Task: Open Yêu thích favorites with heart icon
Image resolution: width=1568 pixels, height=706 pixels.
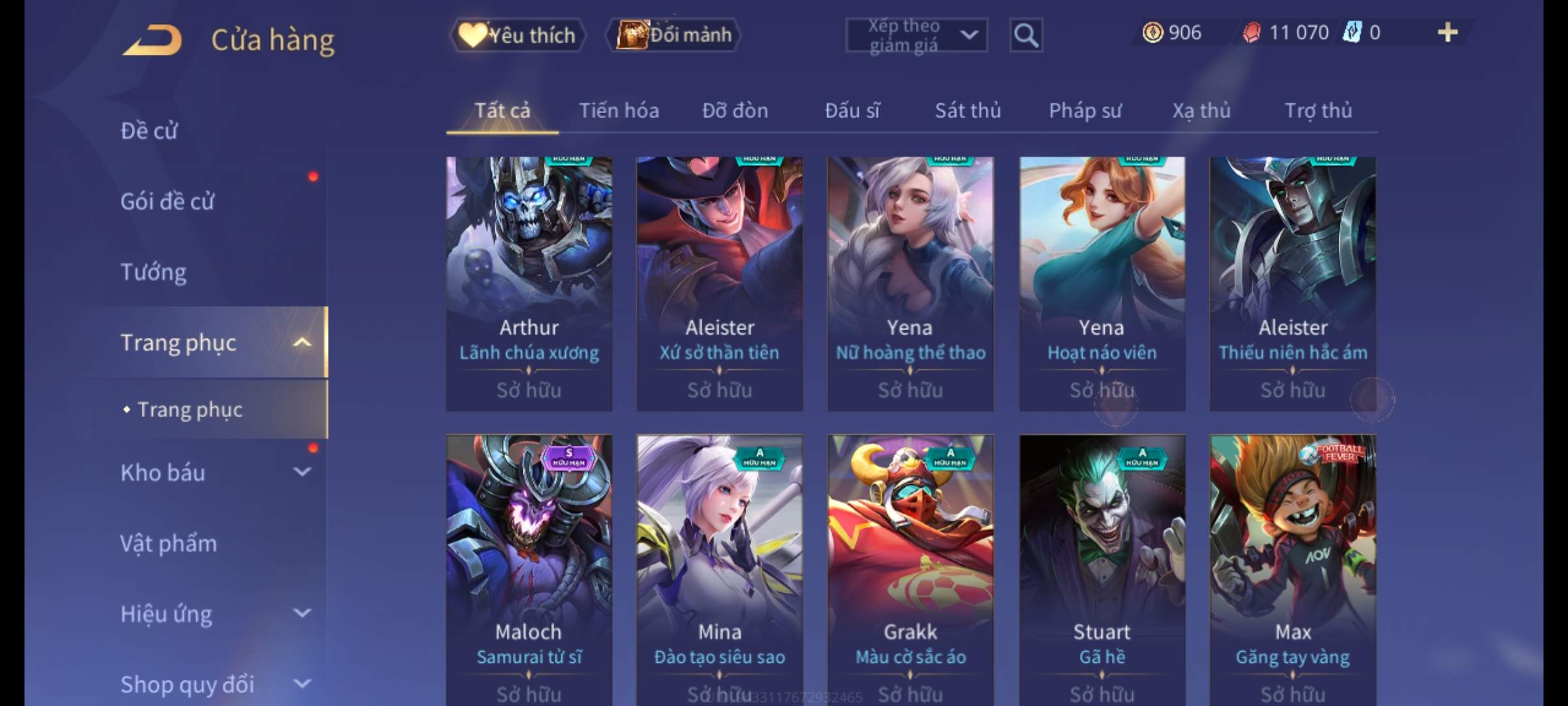Action: pyautogui.click(x=517, y=35)
